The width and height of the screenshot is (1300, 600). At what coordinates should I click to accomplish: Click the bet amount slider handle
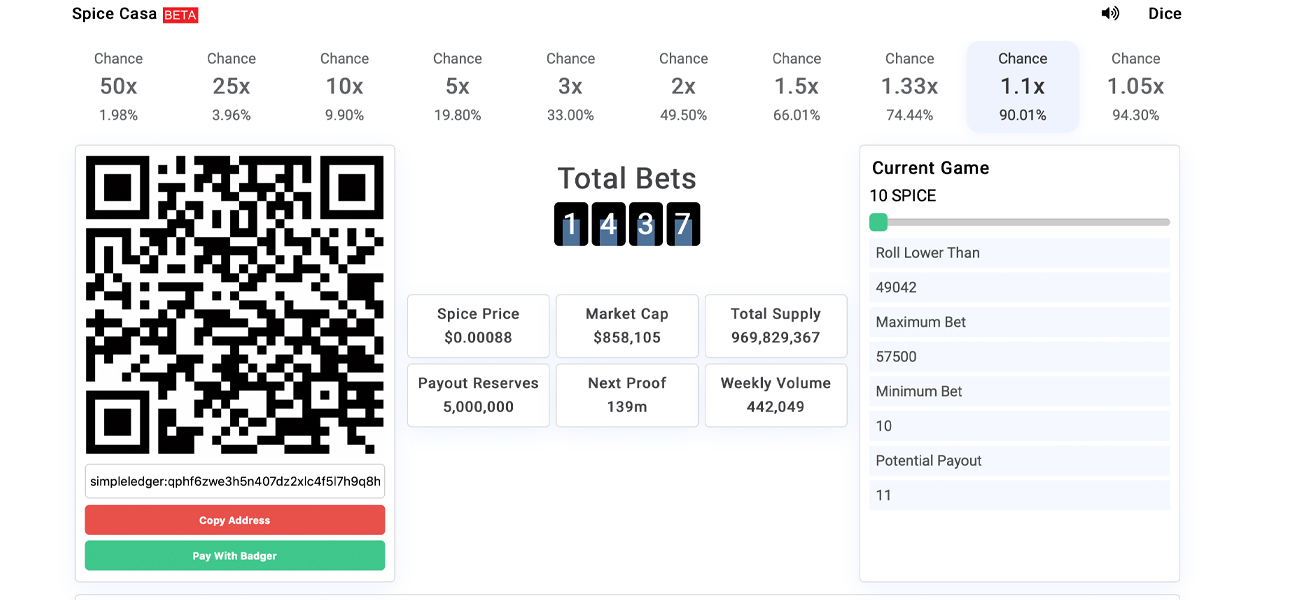(x=878, y=222)
